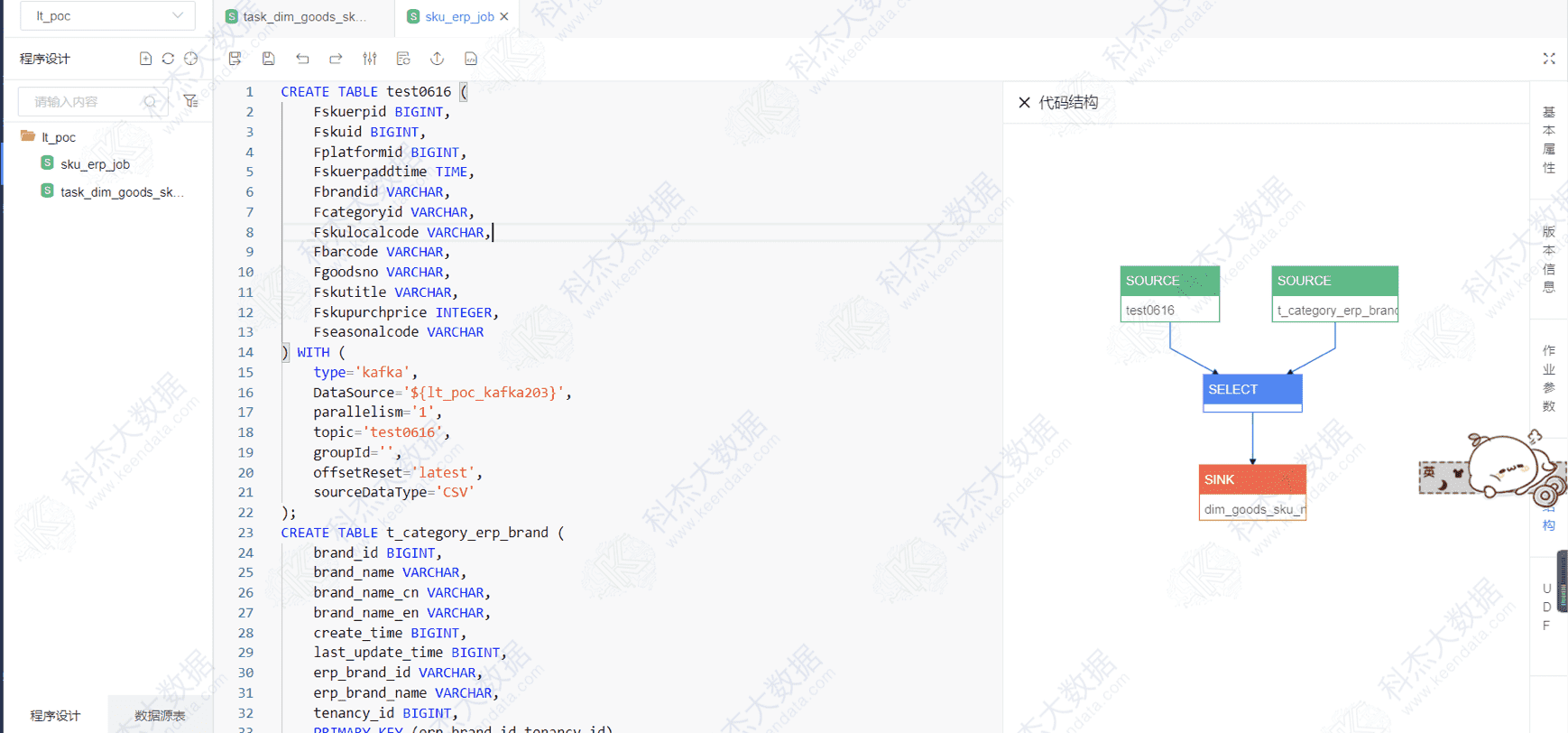Collapse the lt_poc folder in tree
1568x733 pixels.
[28, 136]
